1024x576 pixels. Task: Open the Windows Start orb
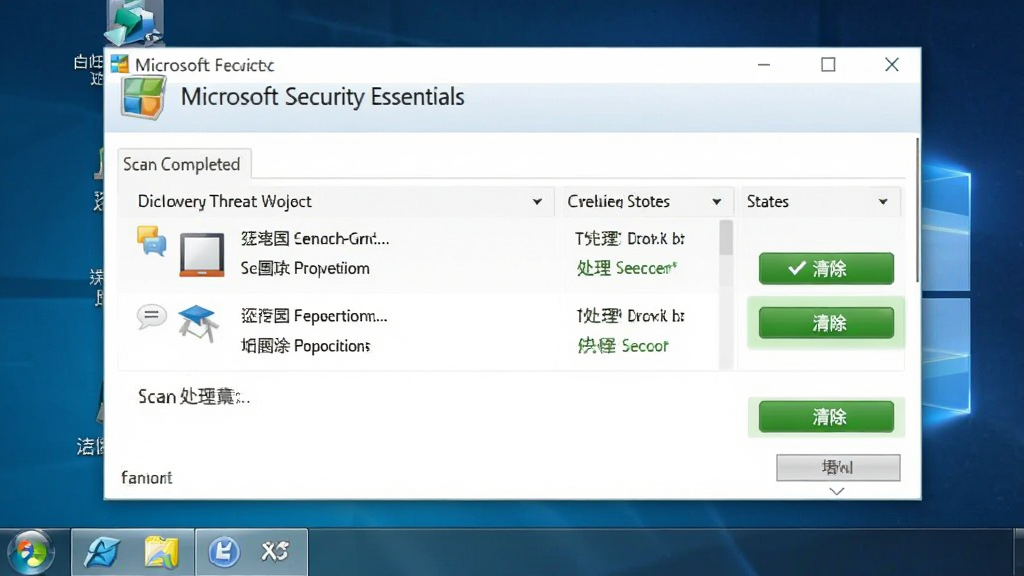30,552
